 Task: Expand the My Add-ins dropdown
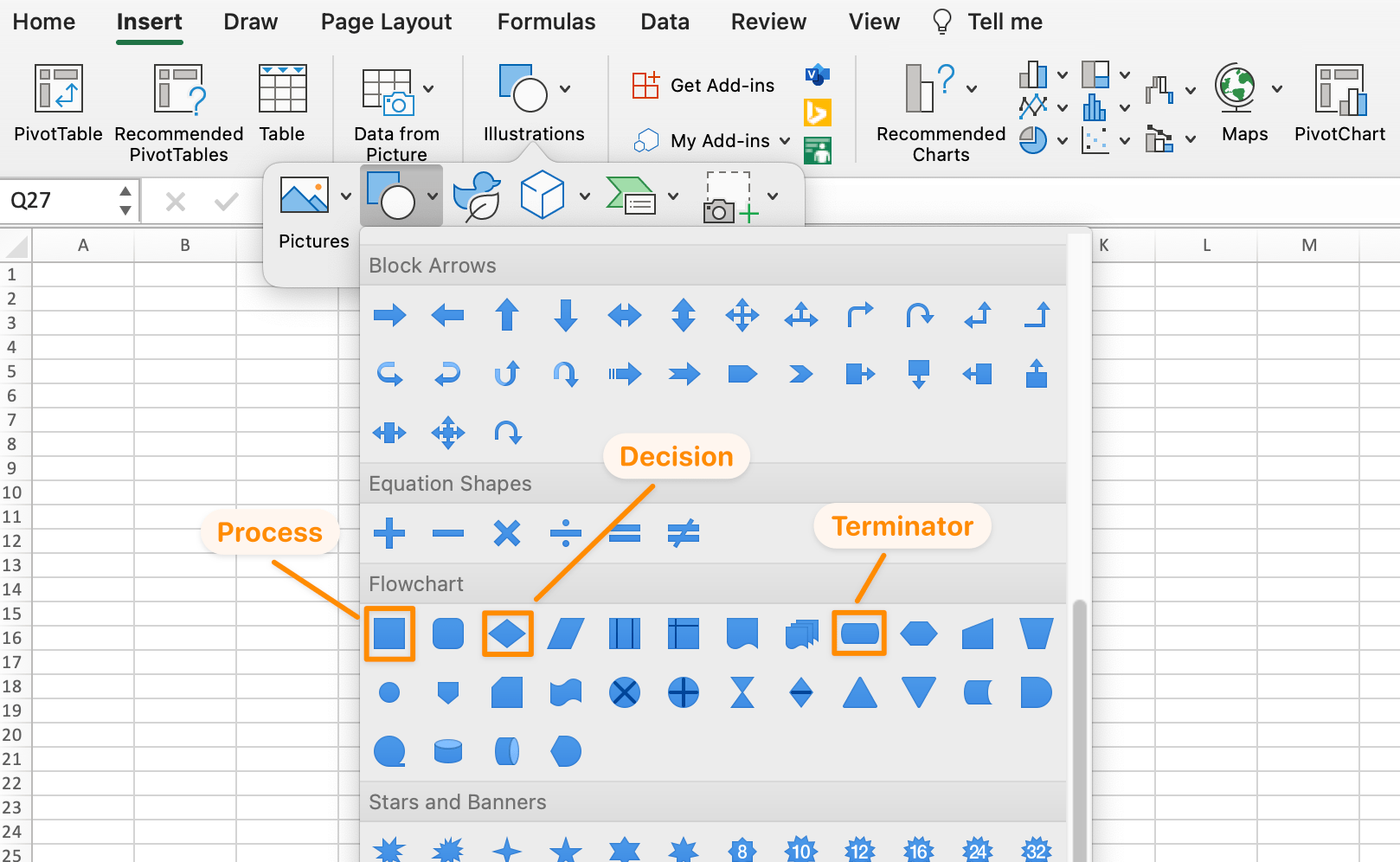(785, 140)
